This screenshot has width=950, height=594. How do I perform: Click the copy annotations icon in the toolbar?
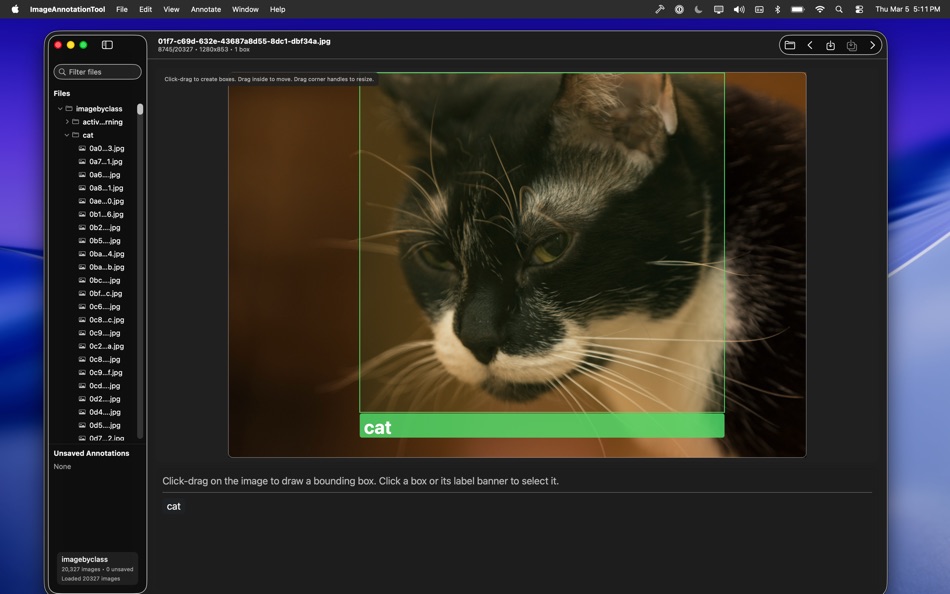pos(851,45)
